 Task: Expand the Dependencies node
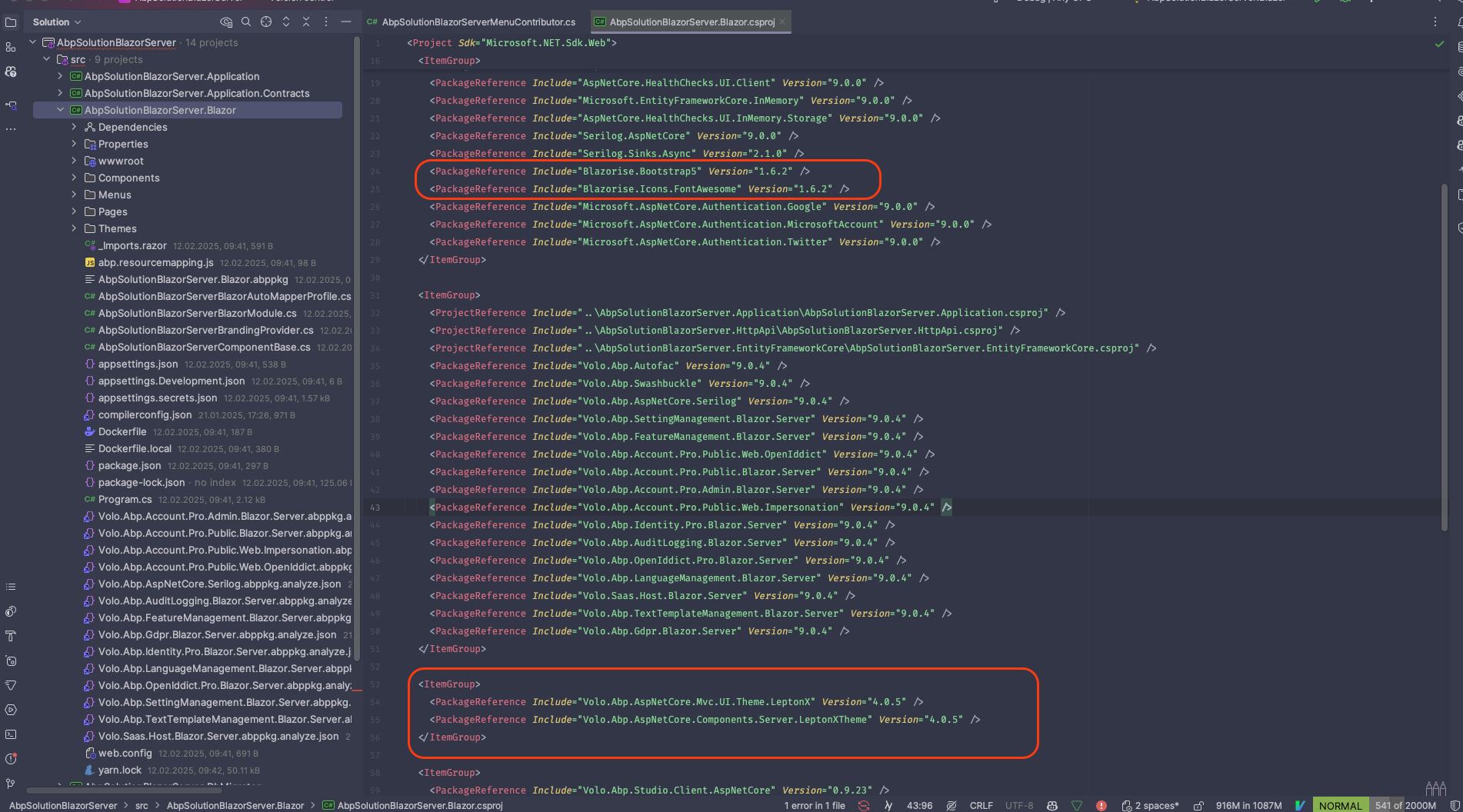click(74, 127)
